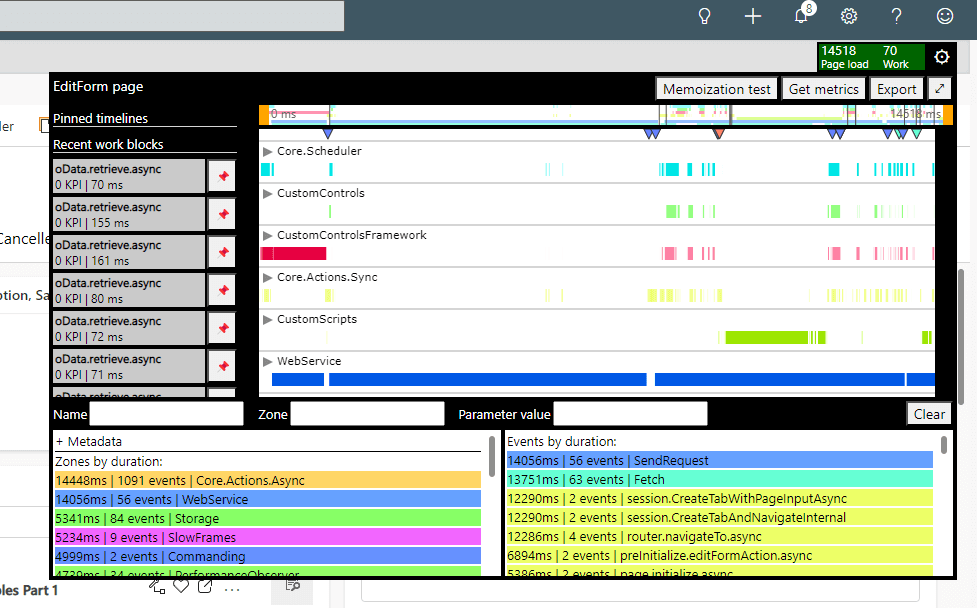Open the notifications bell with badge 8

click(x=802, y=15)
